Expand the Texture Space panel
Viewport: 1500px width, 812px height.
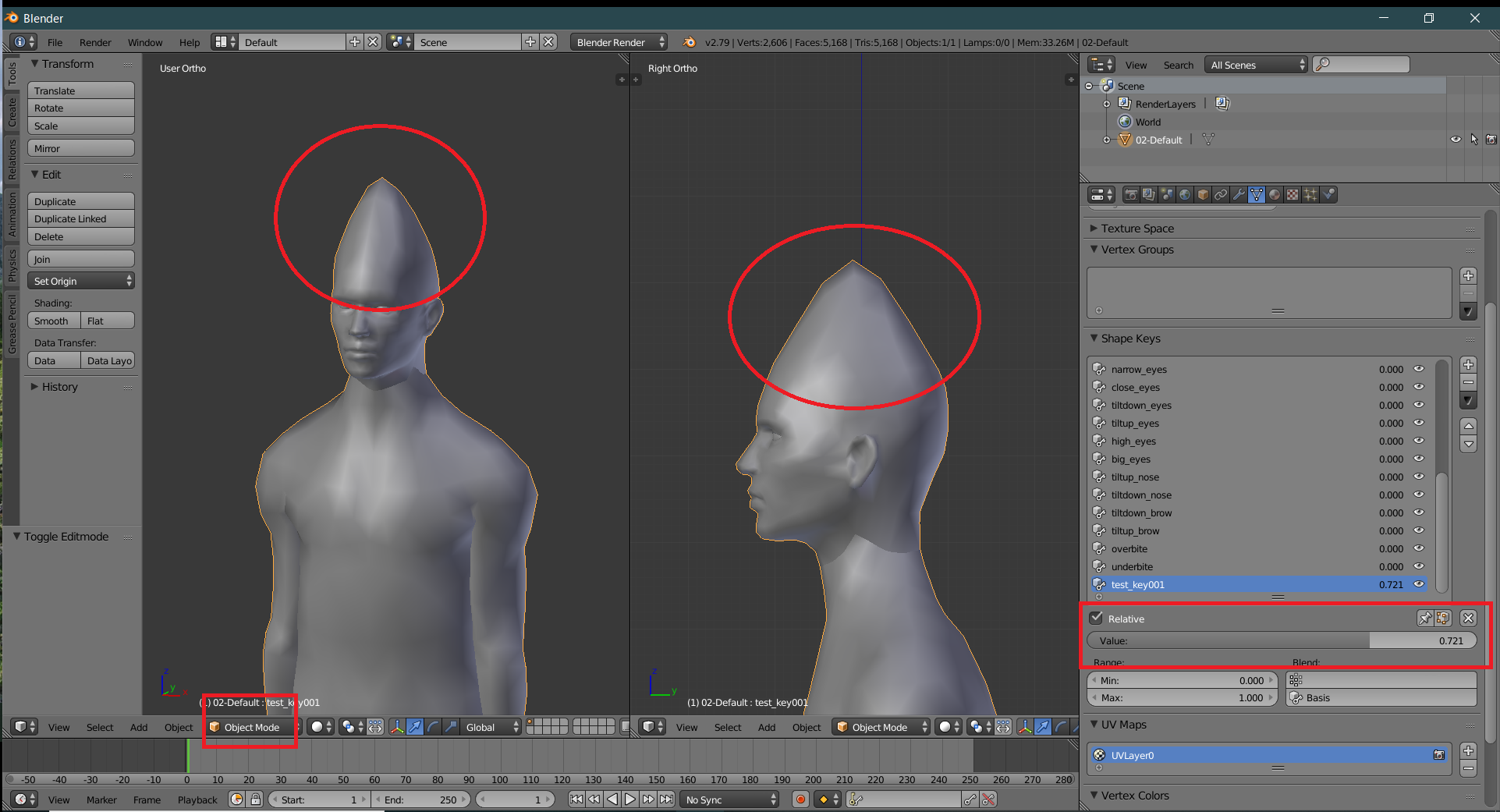1137,229
